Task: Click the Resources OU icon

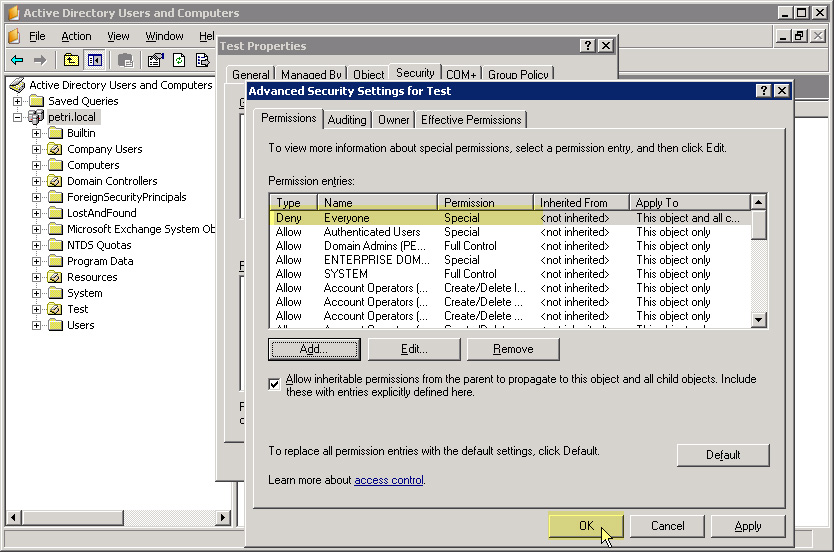Action: click(x=55, y=277)
